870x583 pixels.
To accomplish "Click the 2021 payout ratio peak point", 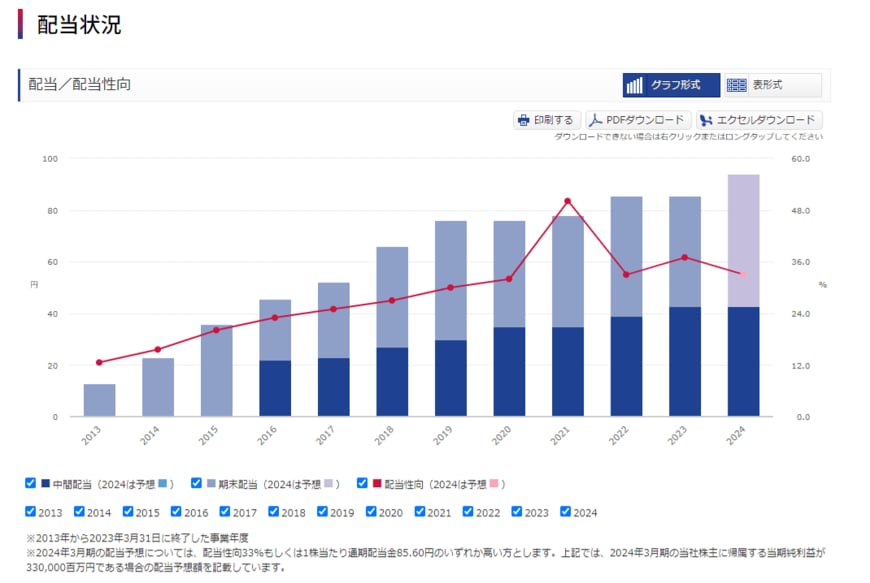I will pos(568,201).
